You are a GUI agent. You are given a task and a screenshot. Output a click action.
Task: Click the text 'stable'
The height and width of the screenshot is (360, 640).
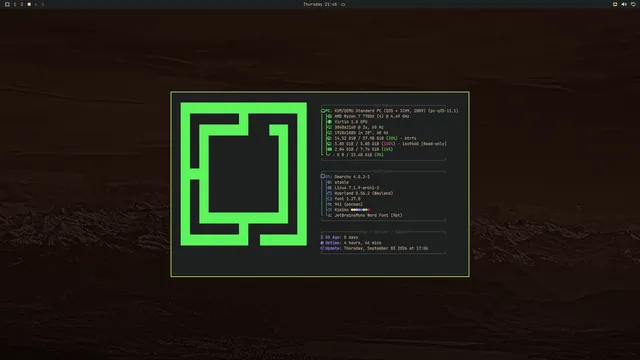point(342,182)
